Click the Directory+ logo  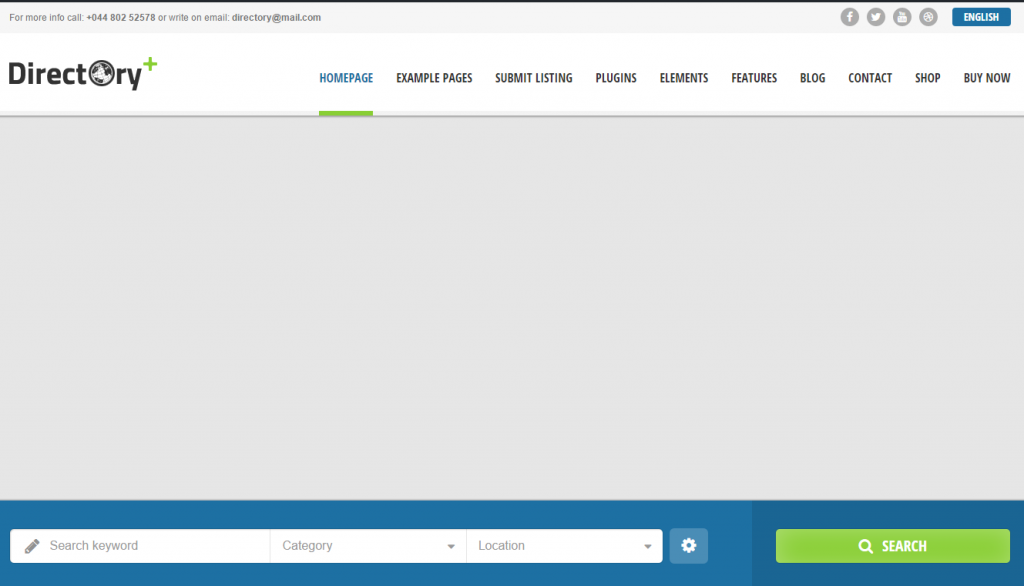83,73
